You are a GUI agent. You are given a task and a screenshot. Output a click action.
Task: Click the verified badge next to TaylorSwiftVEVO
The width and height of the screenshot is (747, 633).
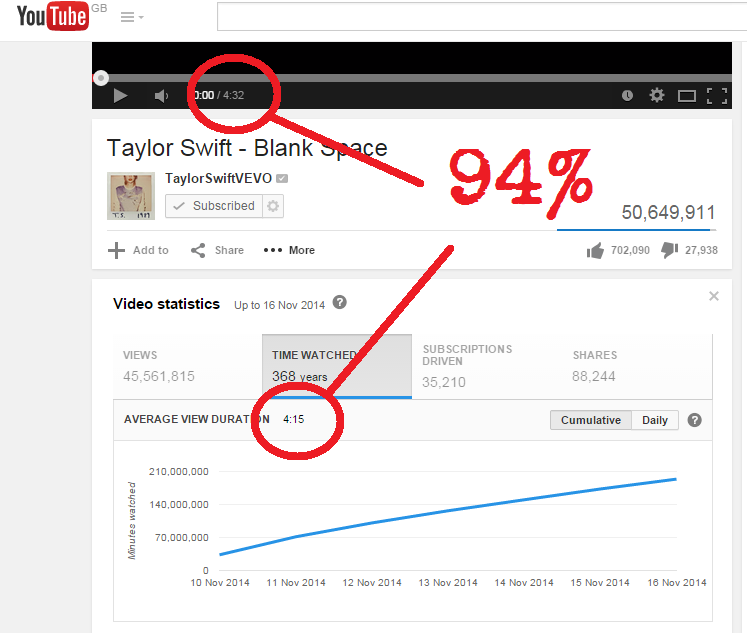click(282, 179)
